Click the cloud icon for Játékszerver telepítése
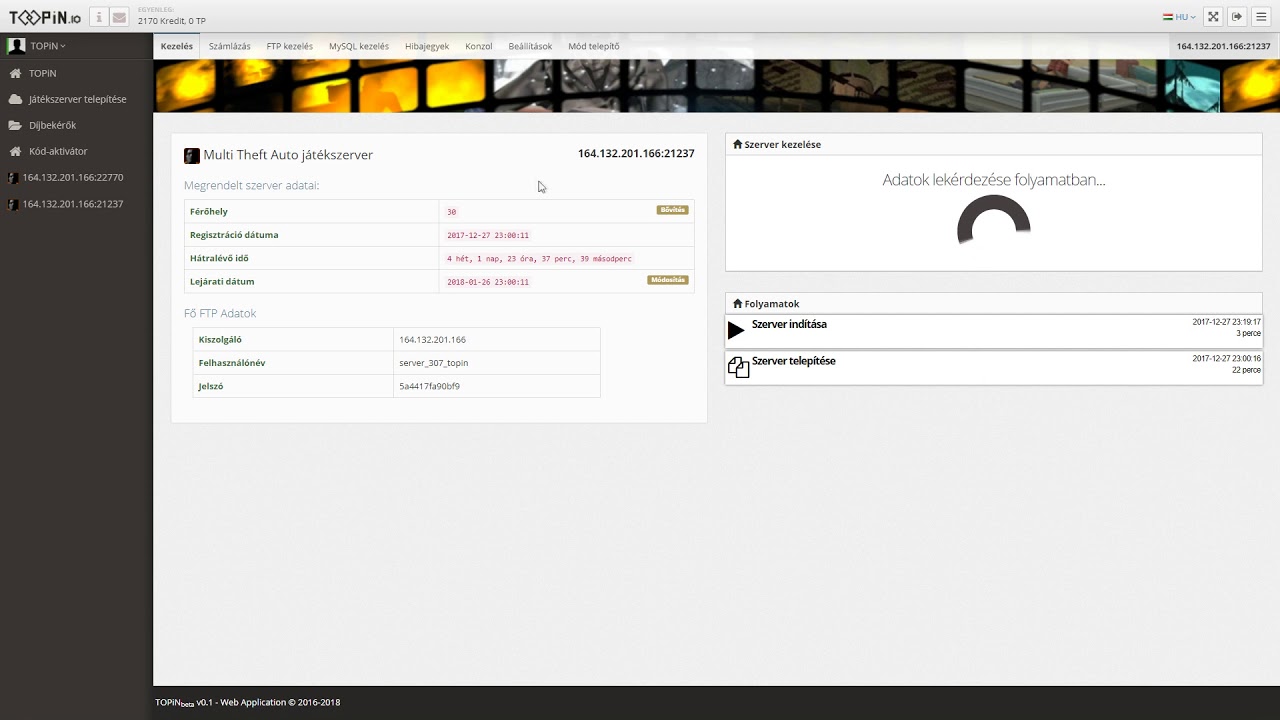The image size is (1280, 720). click(x=15, y=100)
